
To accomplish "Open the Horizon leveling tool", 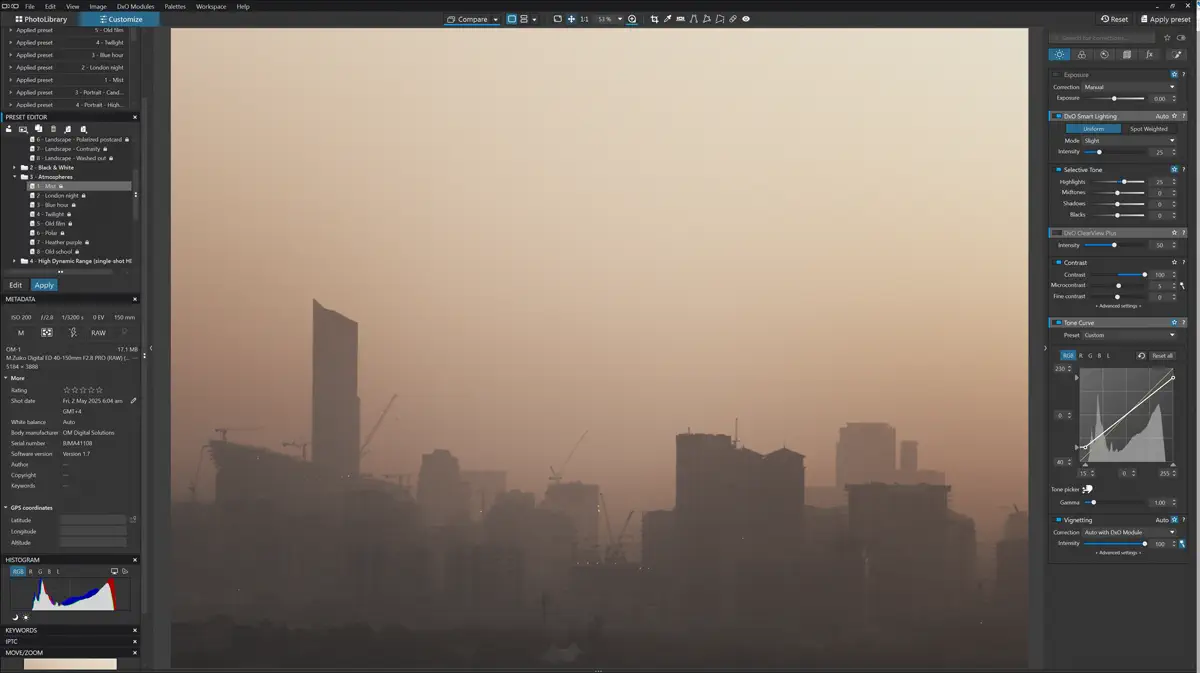I will pyautogui.click(x=680, y=19).
